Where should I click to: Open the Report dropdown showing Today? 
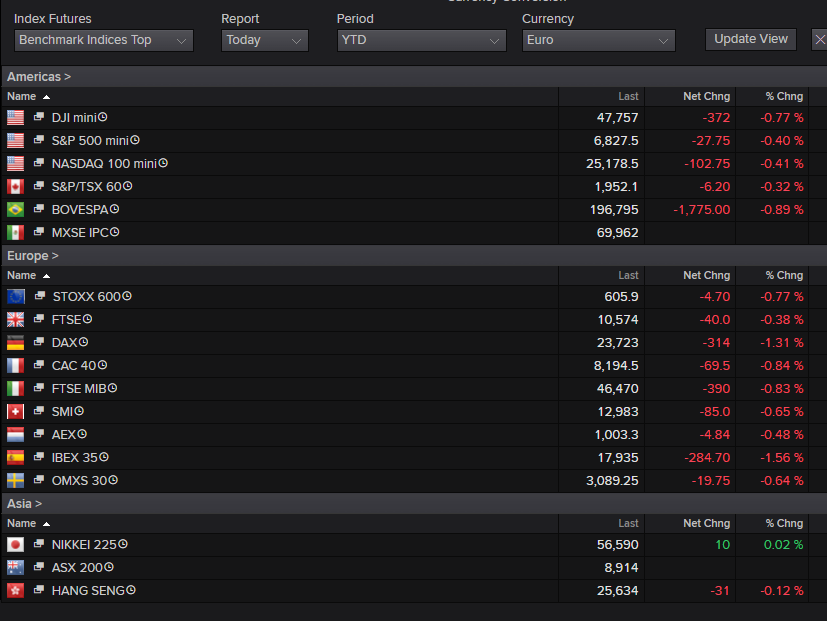pyautogui.click(x=265, y=40)
